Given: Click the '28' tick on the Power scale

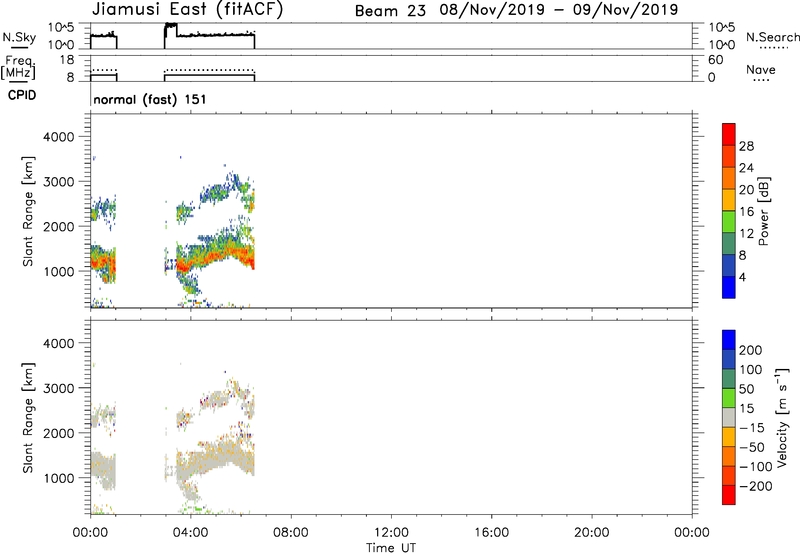Looking at the screenshot, I should coord(746,146).
